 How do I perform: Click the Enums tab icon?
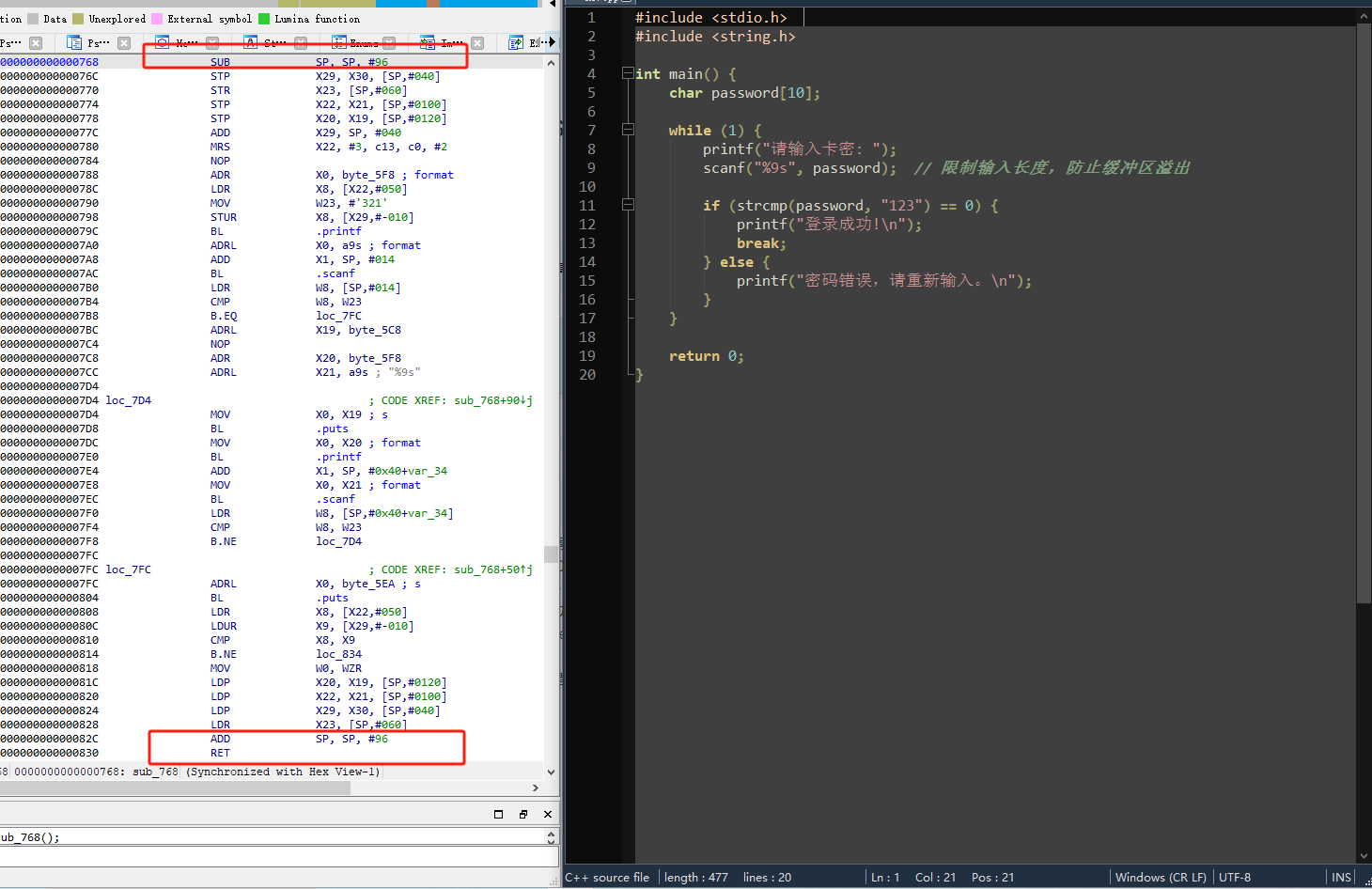click(x=339, y=42)
